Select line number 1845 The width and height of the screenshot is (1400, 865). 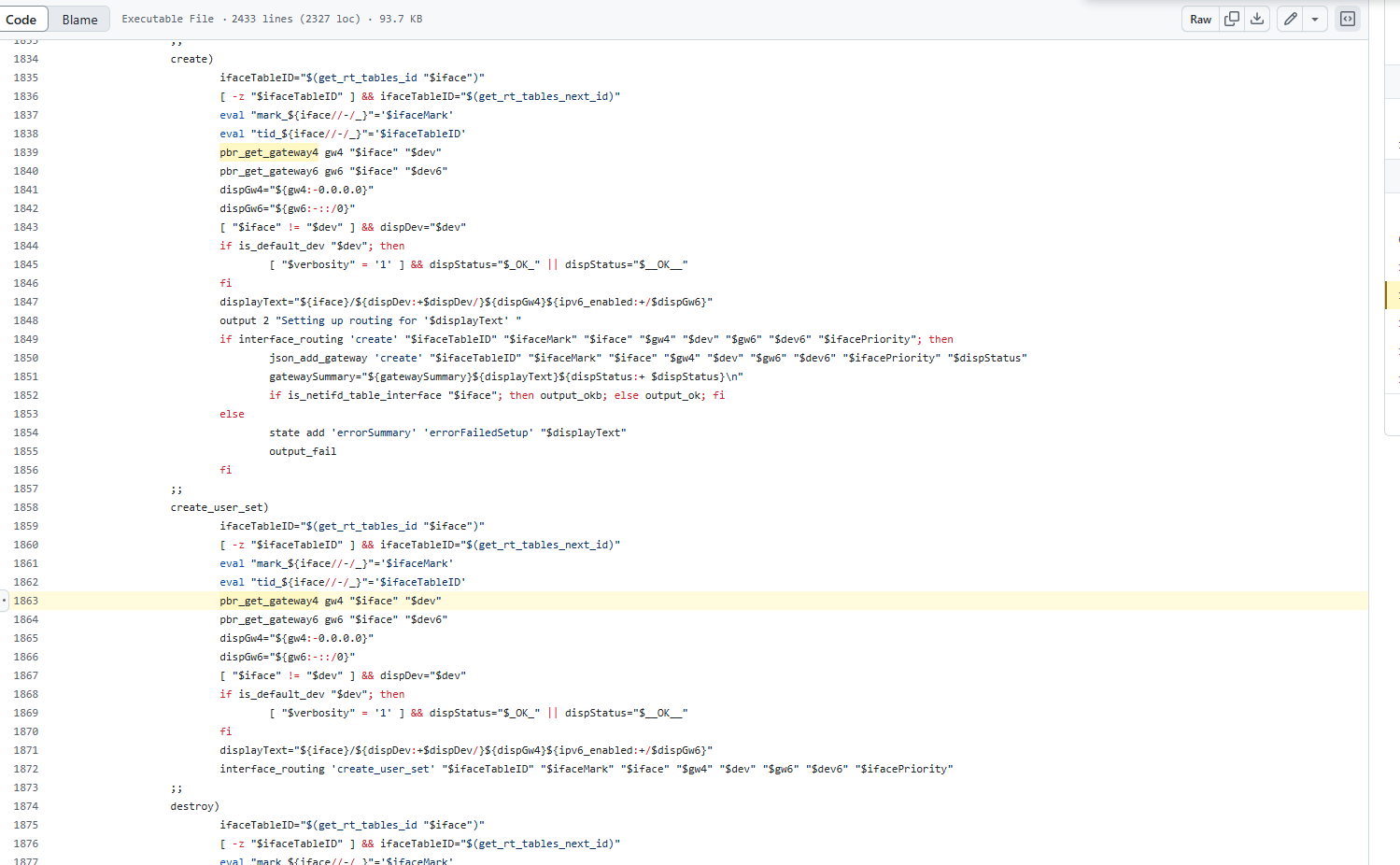point(26,264)
